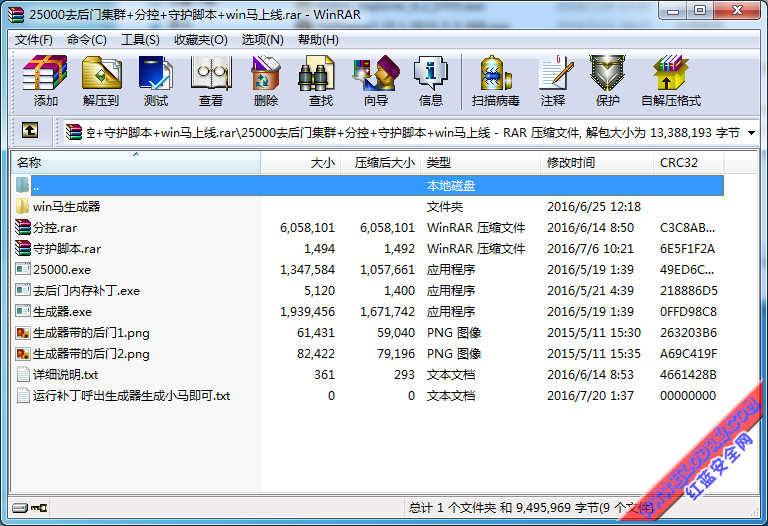Click the 查看 (View) toolbar icon

tap(211, 72)
